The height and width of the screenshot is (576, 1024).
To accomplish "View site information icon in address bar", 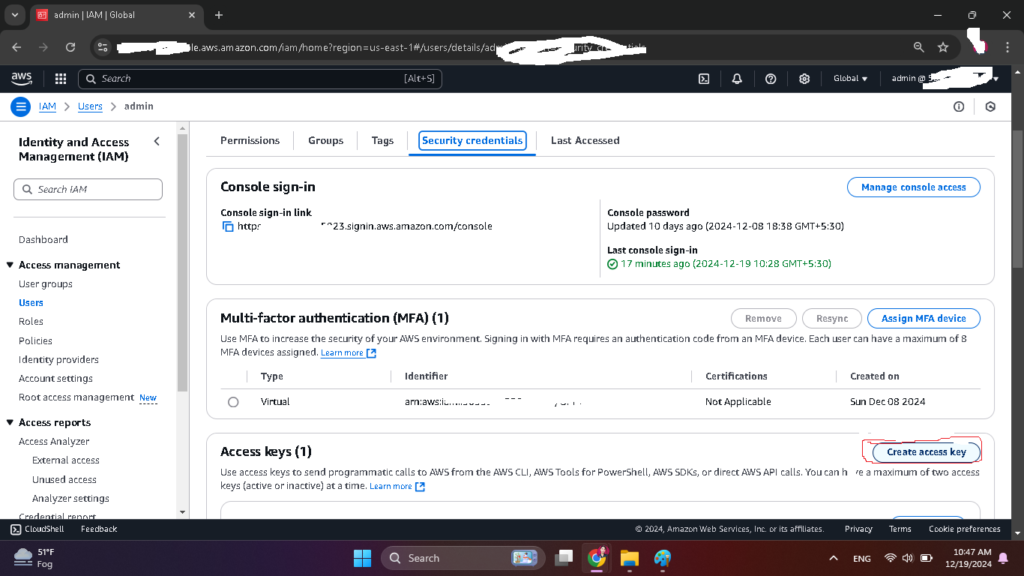I will tap(103, 47).
